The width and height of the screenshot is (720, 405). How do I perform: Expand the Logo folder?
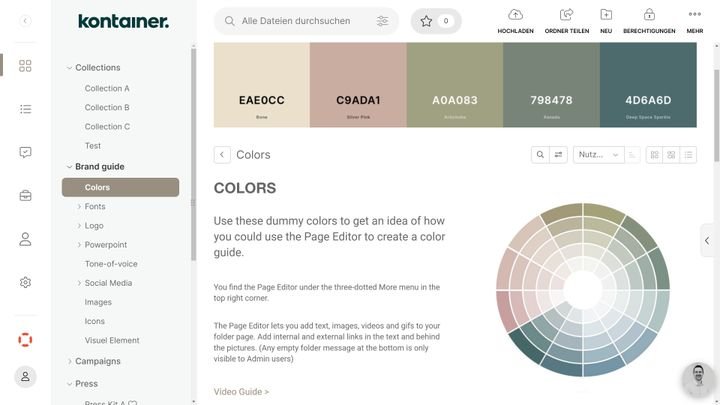pos(79,225)
